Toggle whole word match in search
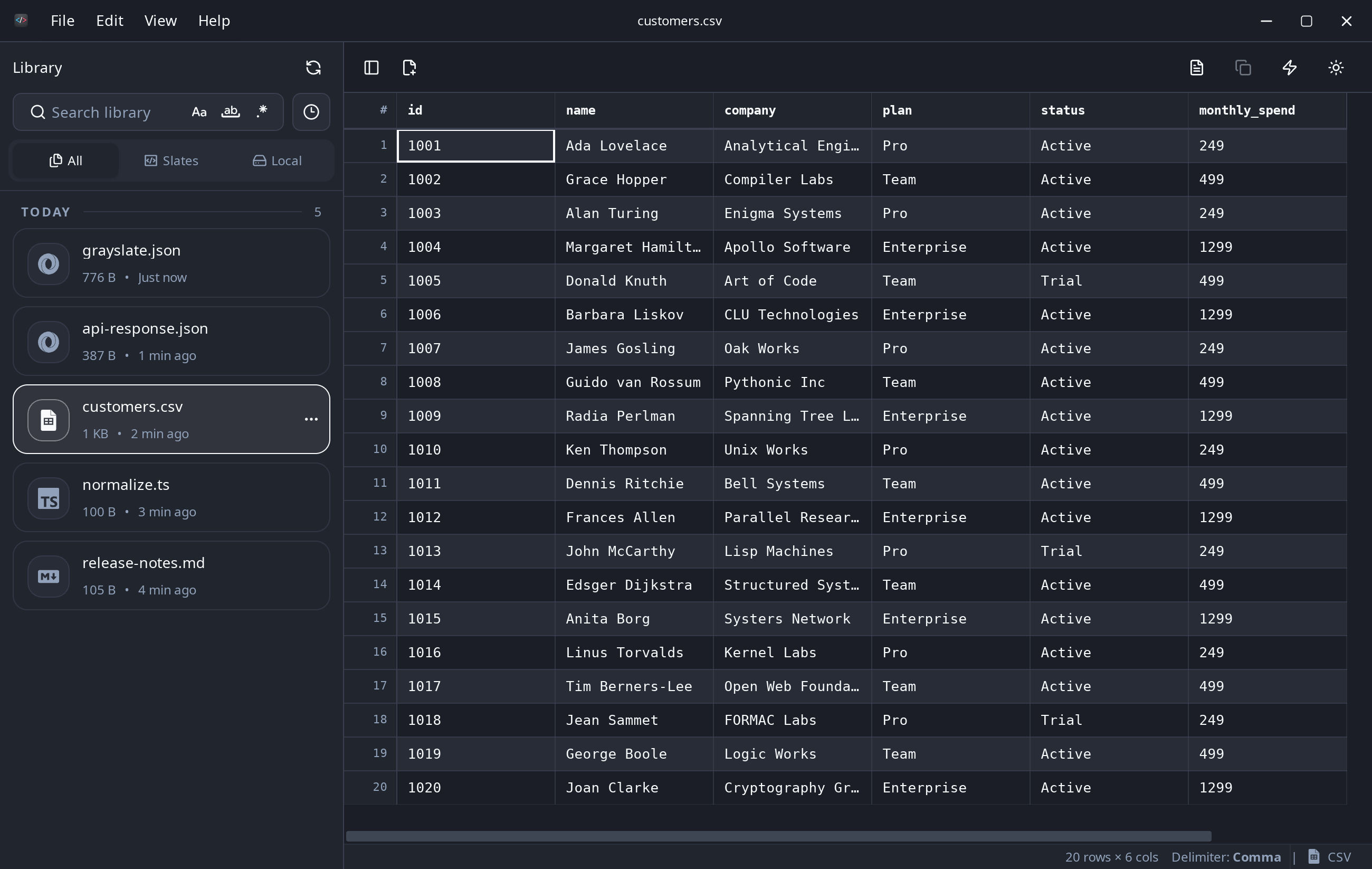1372x869 pixels. click(x=230, y=112)
